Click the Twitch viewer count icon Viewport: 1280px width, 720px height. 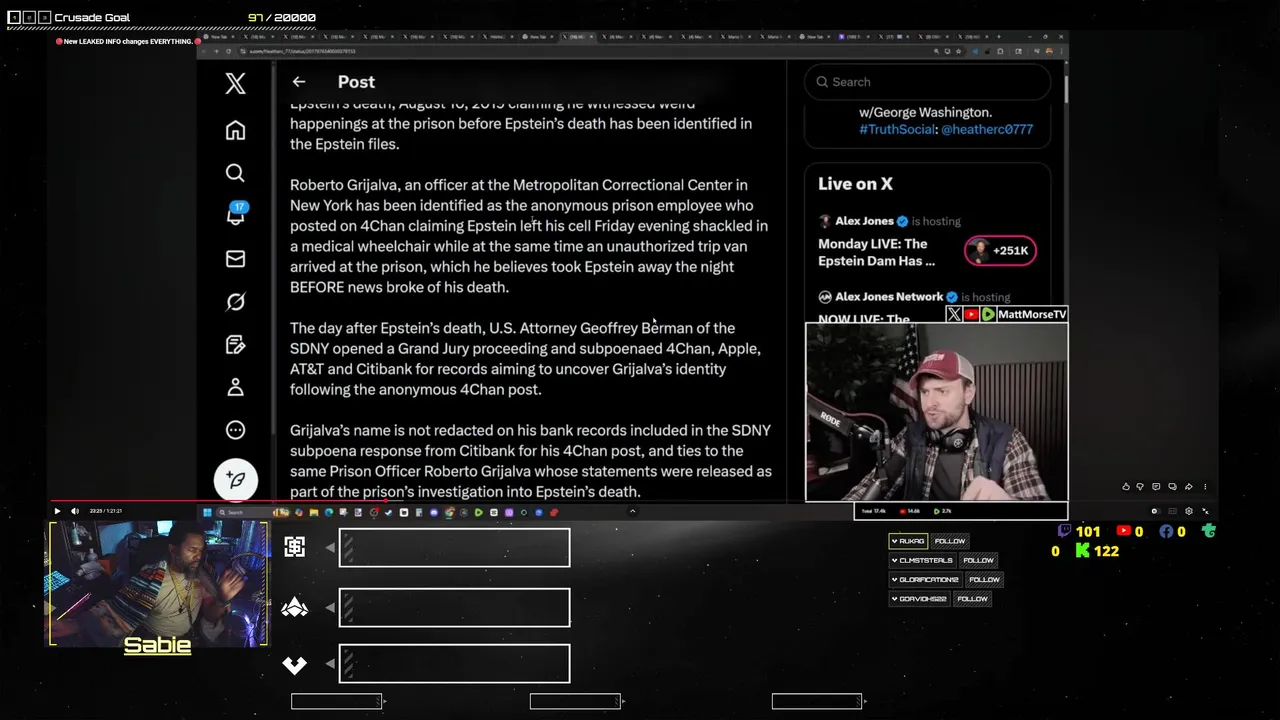click(1064, 532)
